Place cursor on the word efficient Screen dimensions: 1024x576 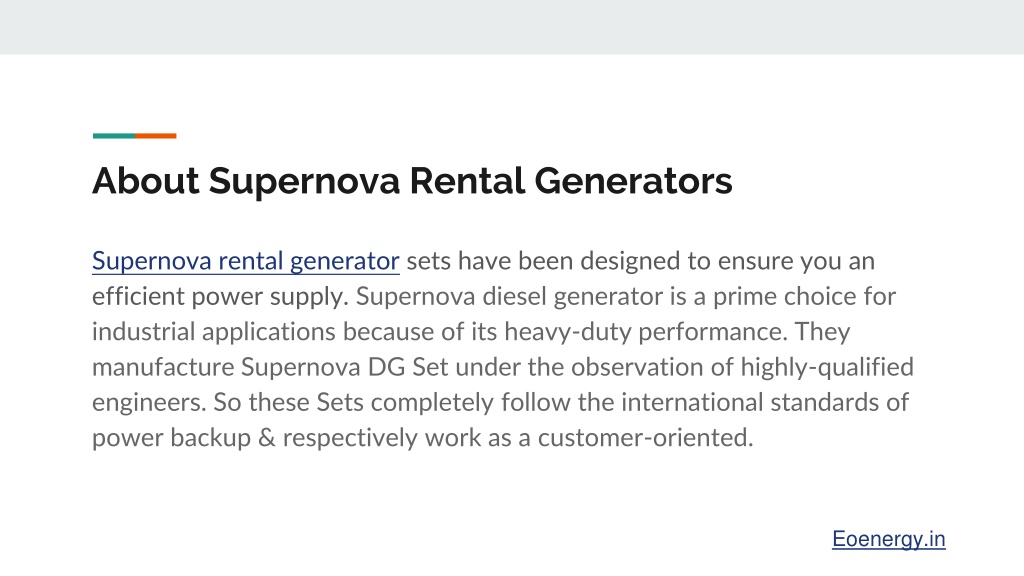tap(138, 296)
